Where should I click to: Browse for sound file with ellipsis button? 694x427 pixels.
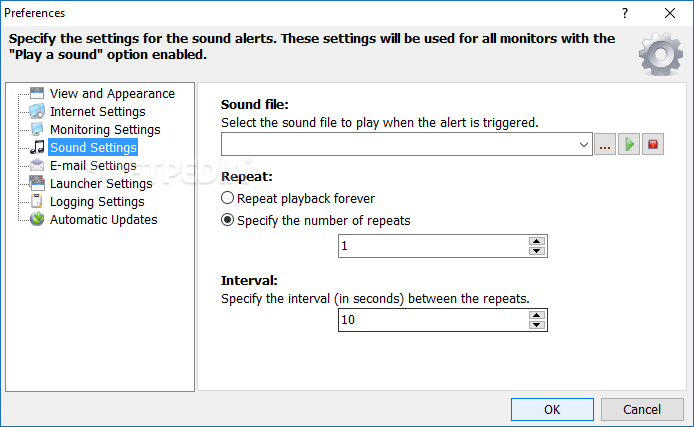604,145
